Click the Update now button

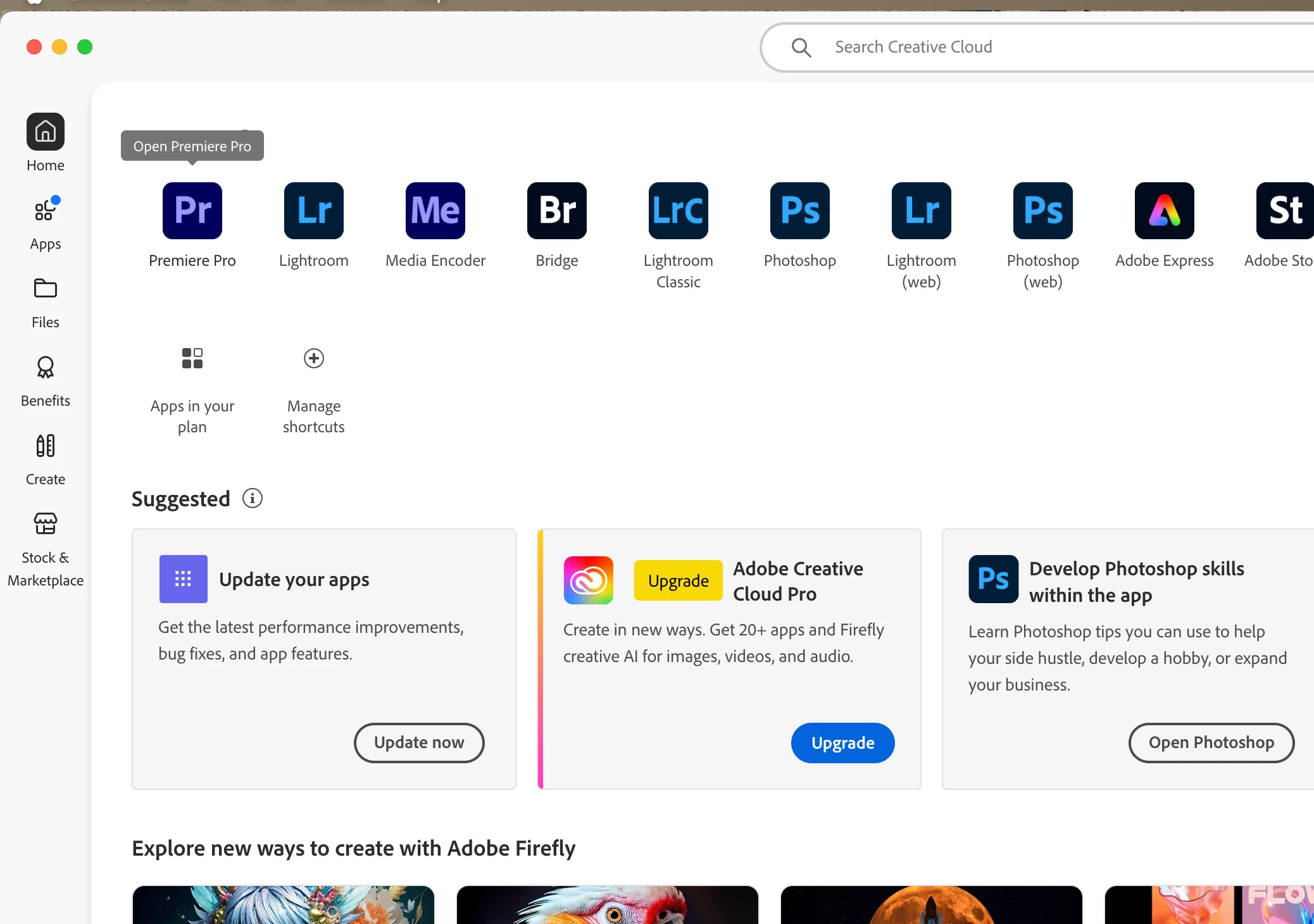(419, 742)
